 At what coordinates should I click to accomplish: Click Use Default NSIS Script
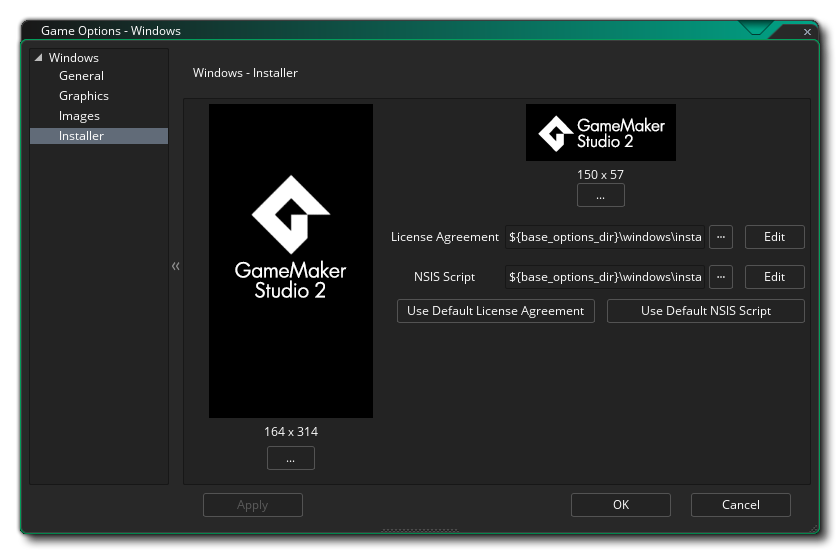tap(706, 311)
